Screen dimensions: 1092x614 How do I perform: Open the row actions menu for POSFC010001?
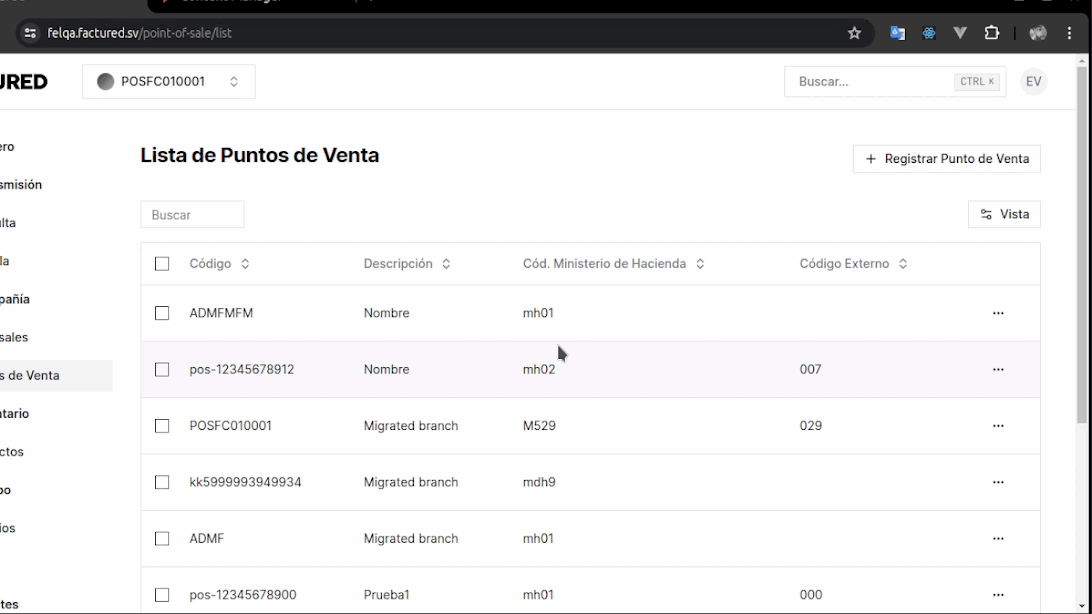(998, 425)
